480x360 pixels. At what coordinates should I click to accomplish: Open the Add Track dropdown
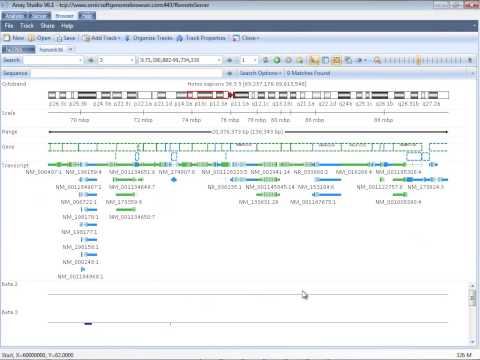click(x=101, y=38)
